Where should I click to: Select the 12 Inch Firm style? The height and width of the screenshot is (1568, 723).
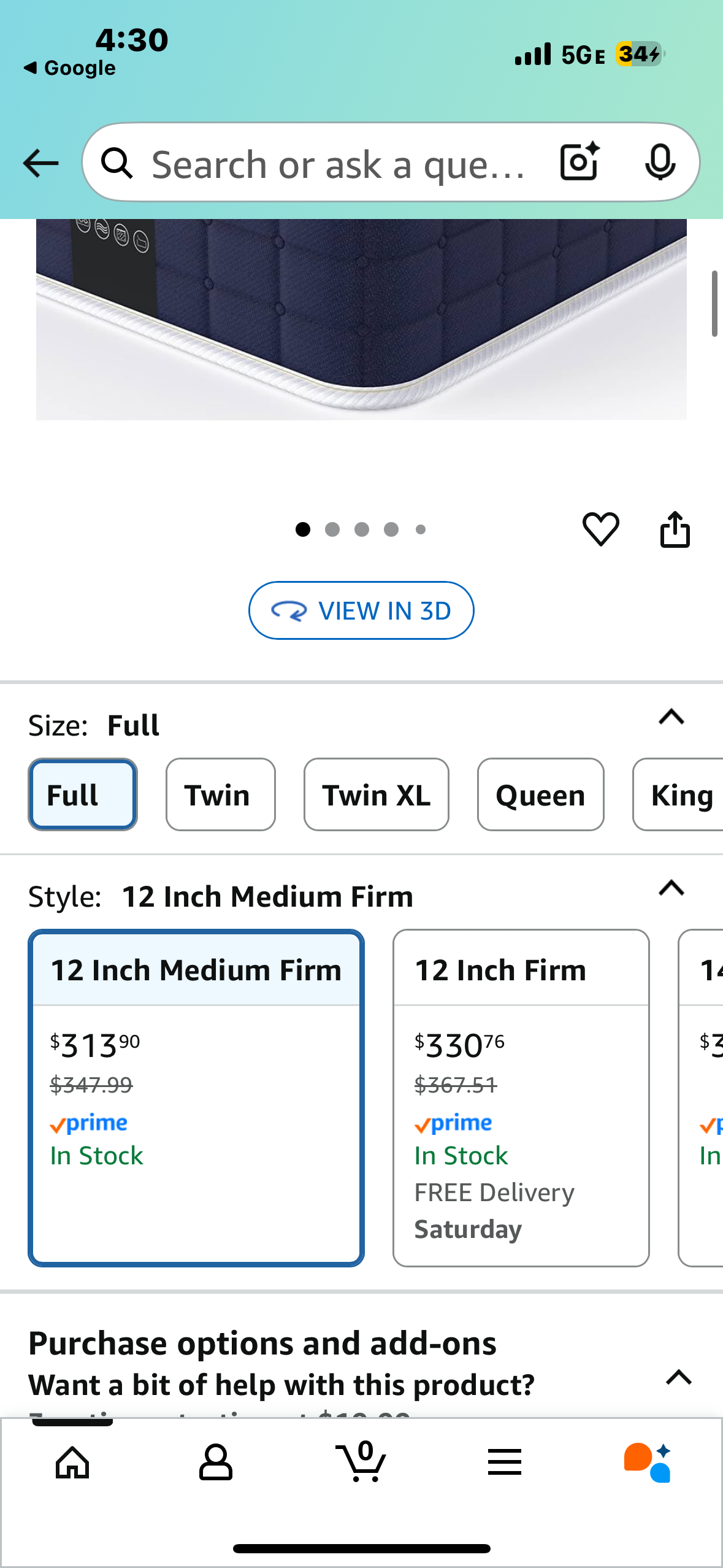[521, 1097]
